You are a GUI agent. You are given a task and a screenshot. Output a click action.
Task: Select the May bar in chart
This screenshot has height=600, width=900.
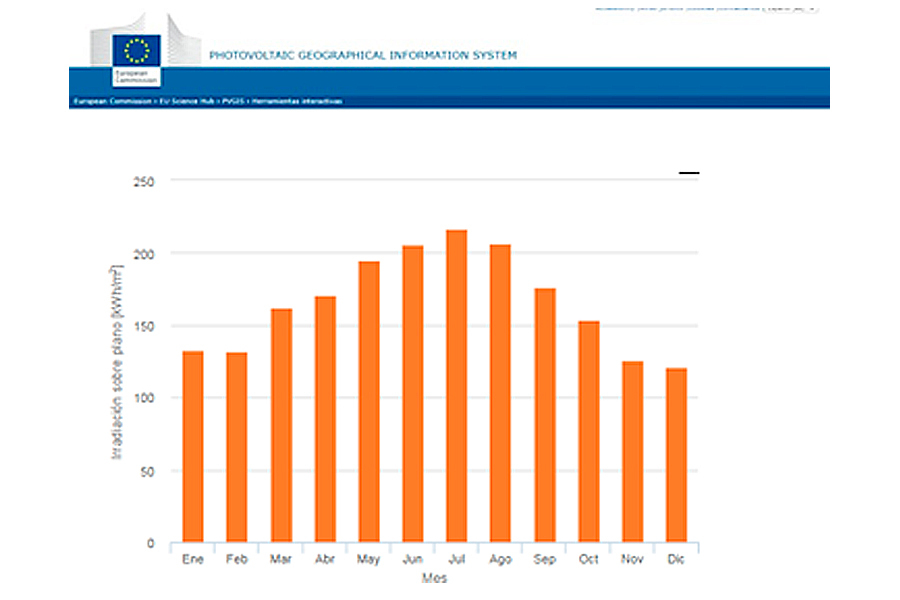click(x=369, y=402)
